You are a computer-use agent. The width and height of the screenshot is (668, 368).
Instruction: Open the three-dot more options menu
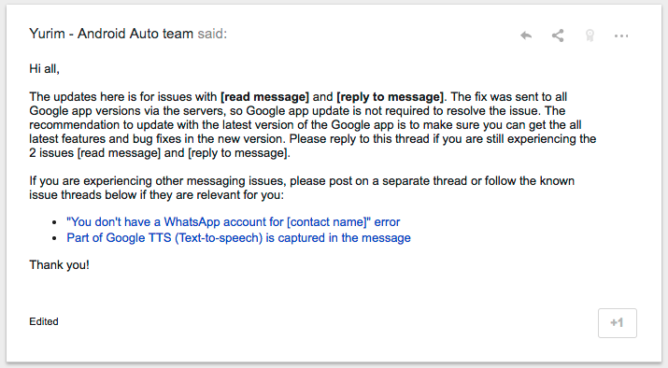[x=621, y=36]
